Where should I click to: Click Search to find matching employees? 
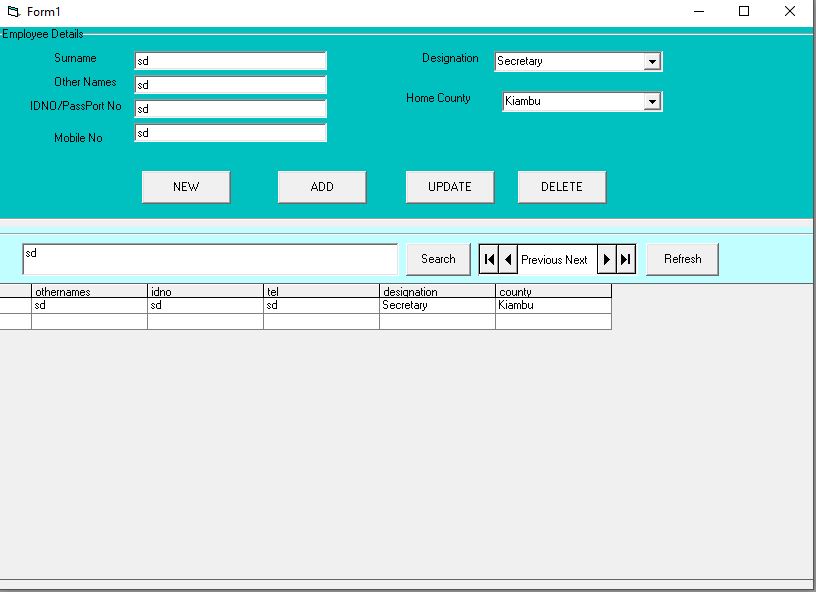[437, 258]
